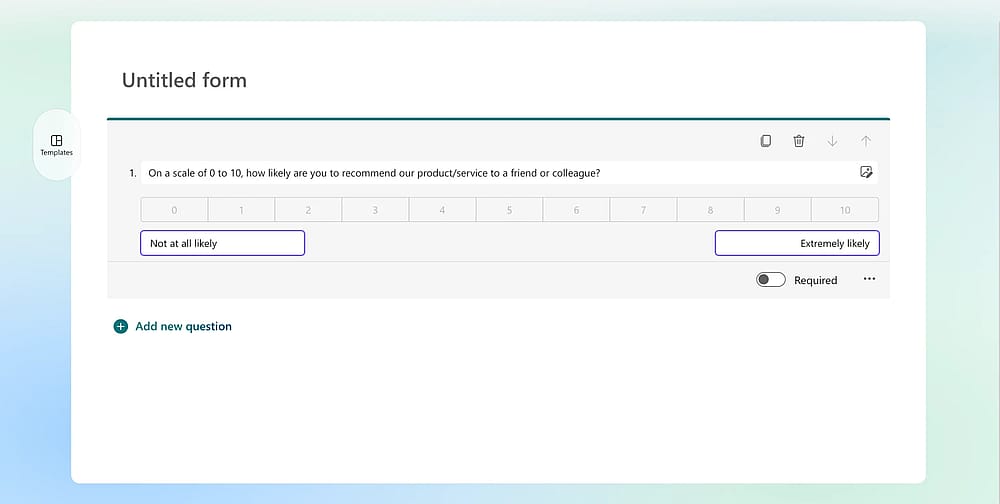Edit the Untitled form title
1000x504 pixels.
(x=184, y=80)
